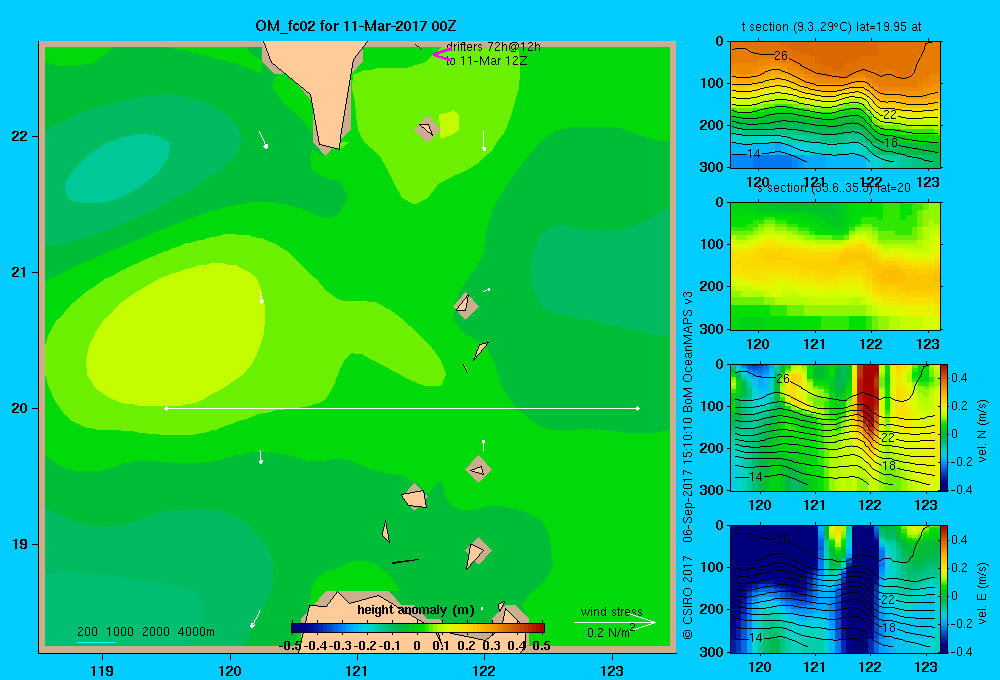Click the 14 contour label in temperature section
Viewport: 1000px width, 680px height.
tap(754, 154)
